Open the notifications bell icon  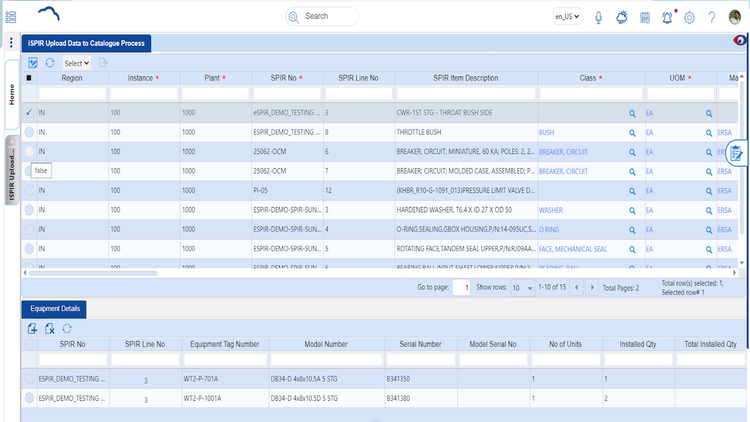(x=667, y=18)
